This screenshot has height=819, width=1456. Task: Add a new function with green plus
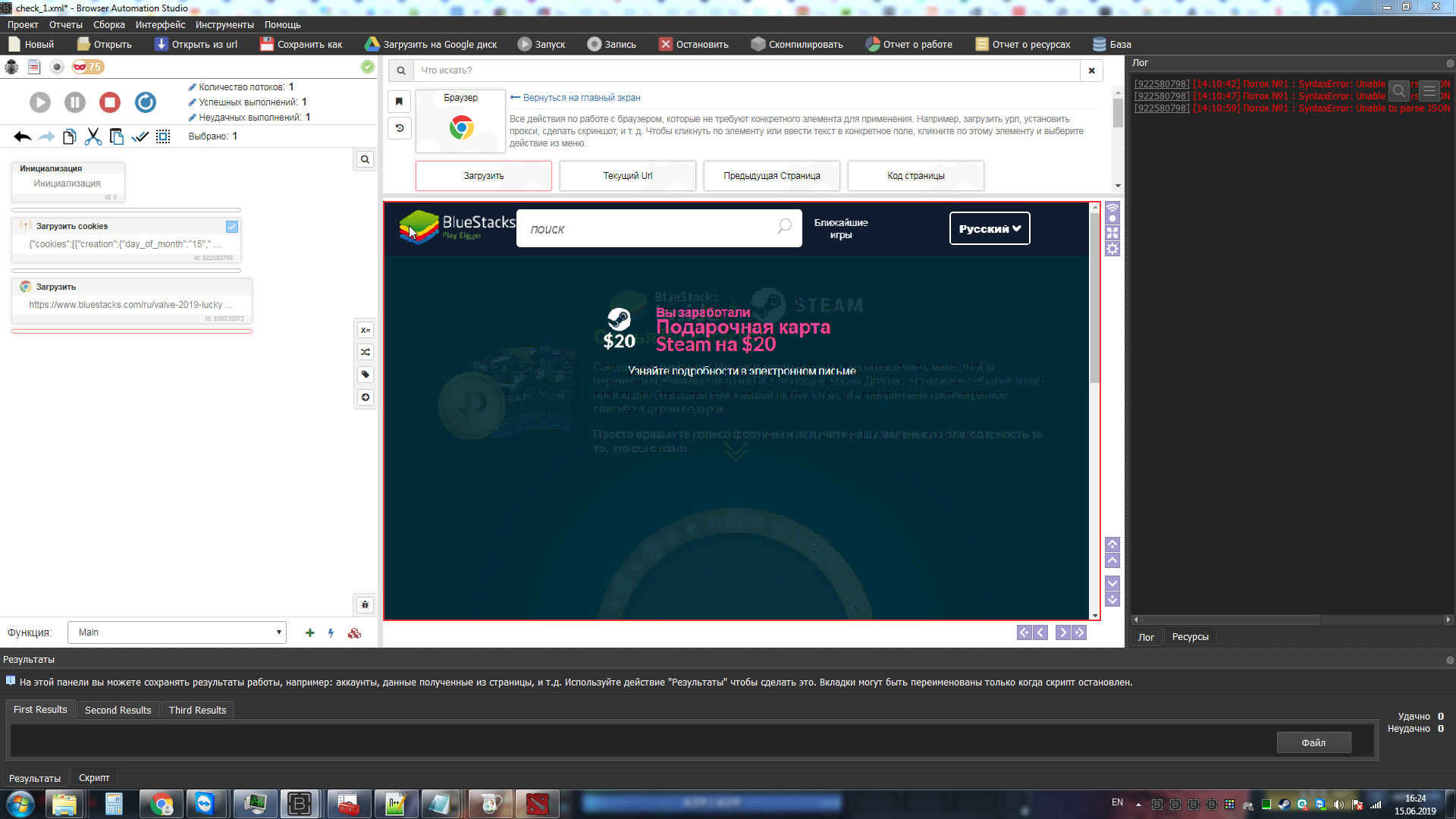coord(309,633)
